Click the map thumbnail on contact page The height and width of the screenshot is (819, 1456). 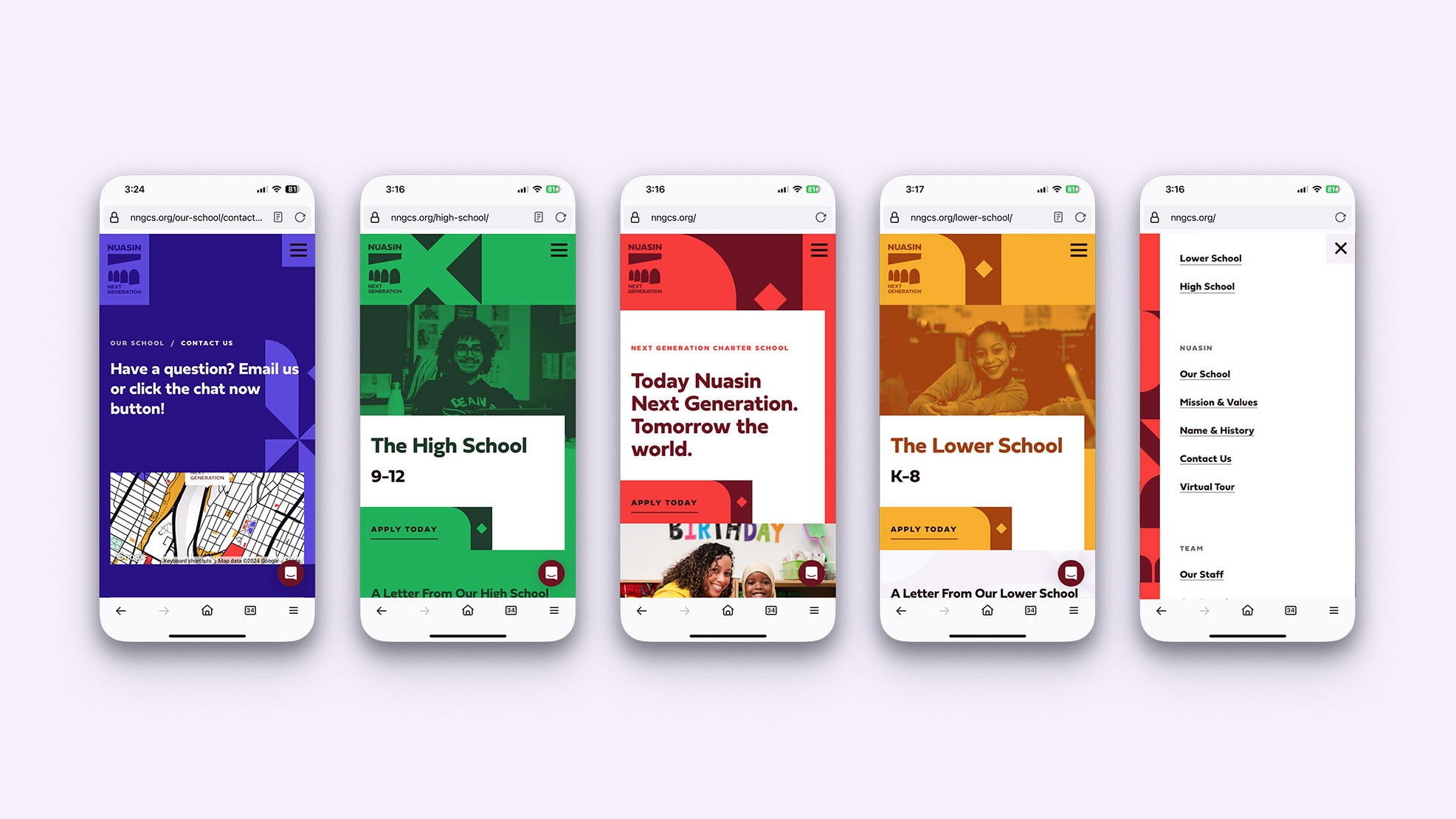209,518
